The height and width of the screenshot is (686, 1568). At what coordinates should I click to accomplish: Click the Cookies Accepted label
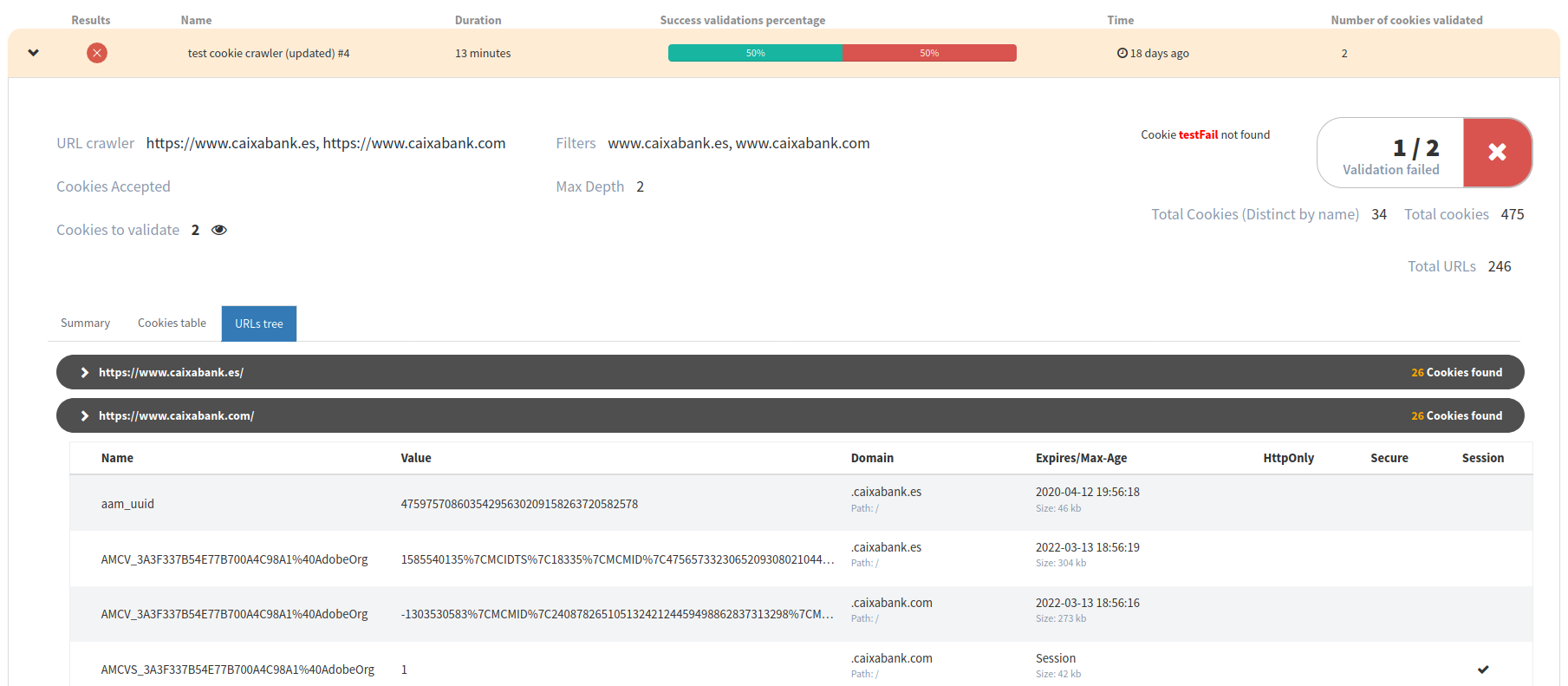pyautogui.click(x=114, y=186)
